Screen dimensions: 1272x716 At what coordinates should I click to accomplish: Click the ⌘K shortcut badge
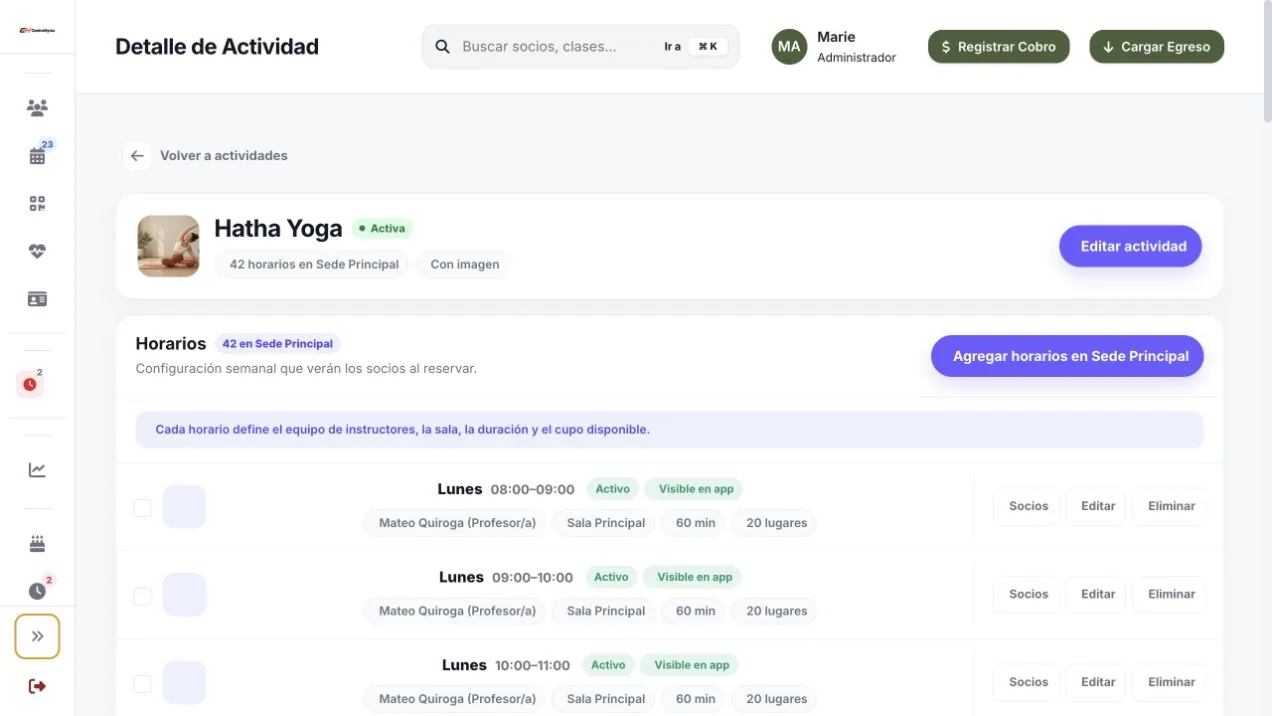tap(708, 47)
